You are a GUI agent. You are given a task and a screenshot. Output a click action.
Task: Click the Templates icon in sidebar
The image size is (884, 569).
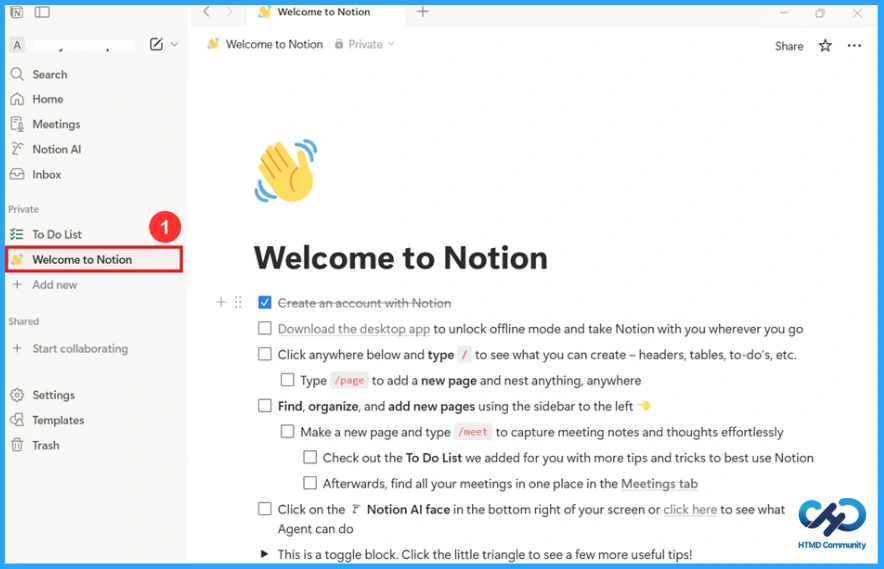tap(17, 420)
